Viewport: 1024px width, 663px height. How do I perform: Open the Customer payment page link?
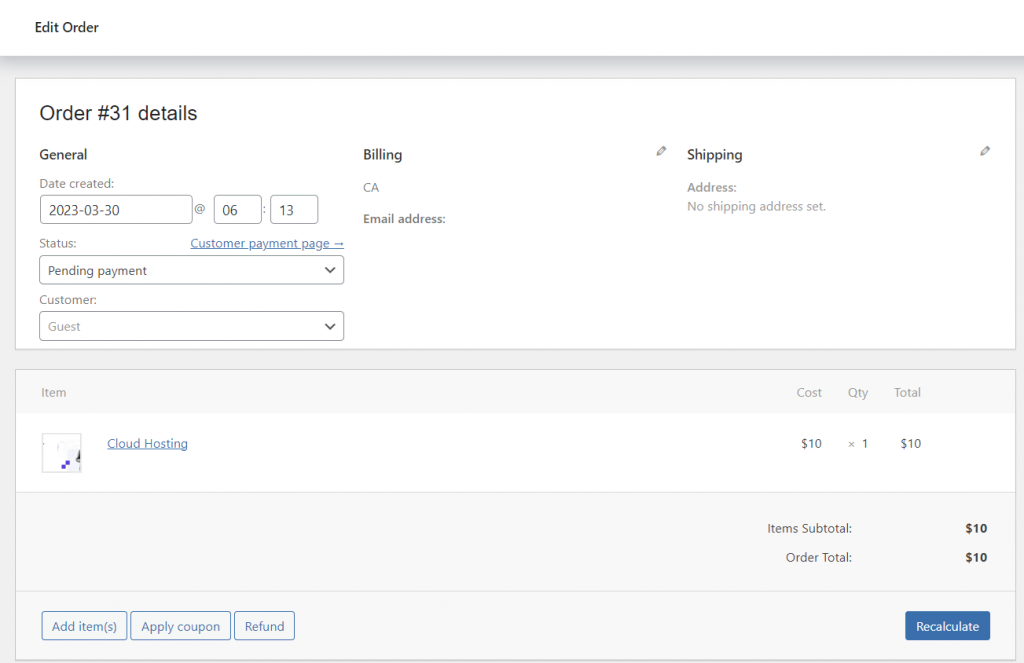[267, 243]
